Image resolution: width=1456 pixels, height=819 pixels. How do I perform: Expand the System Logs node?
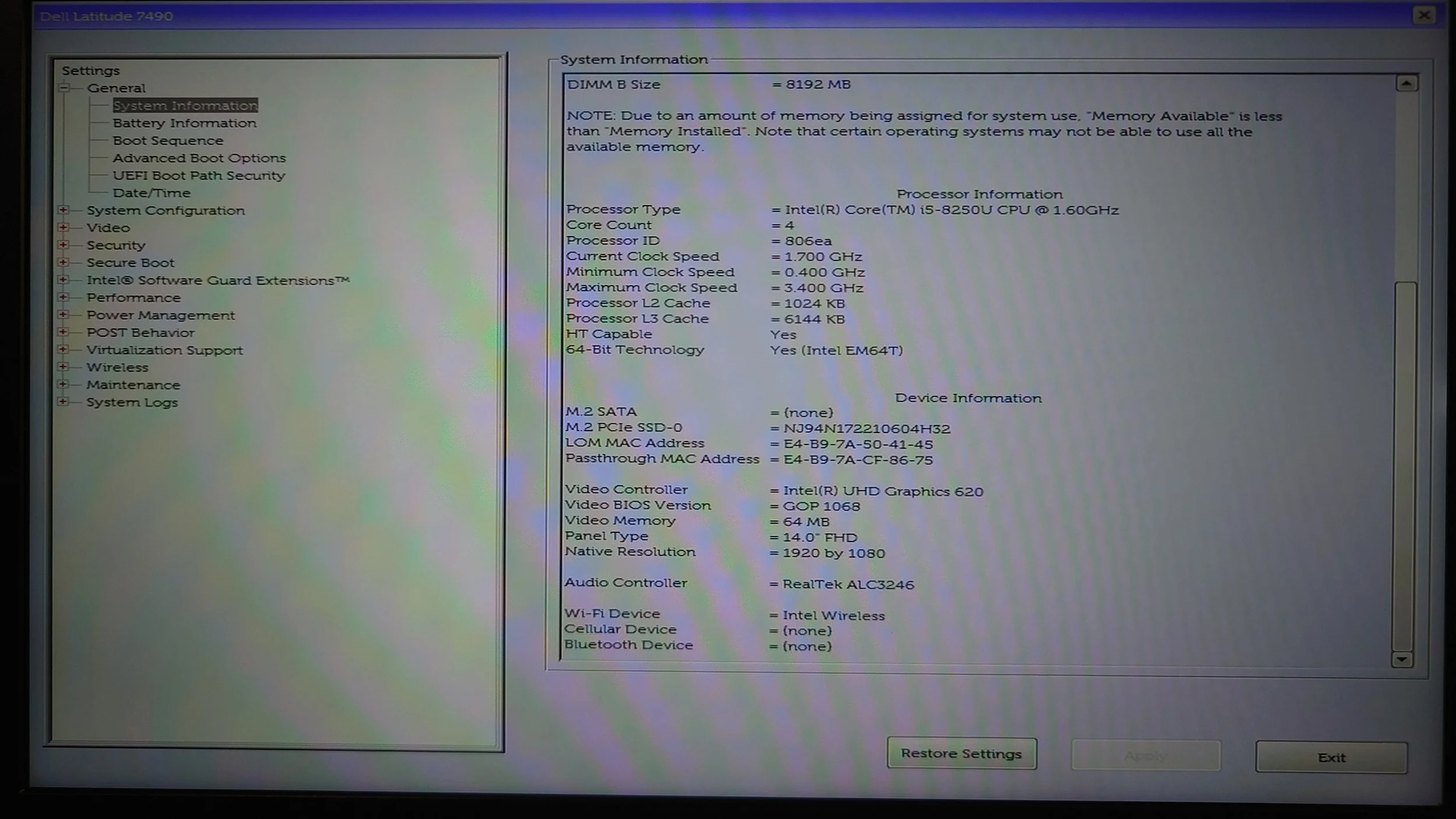pos(63,402)
